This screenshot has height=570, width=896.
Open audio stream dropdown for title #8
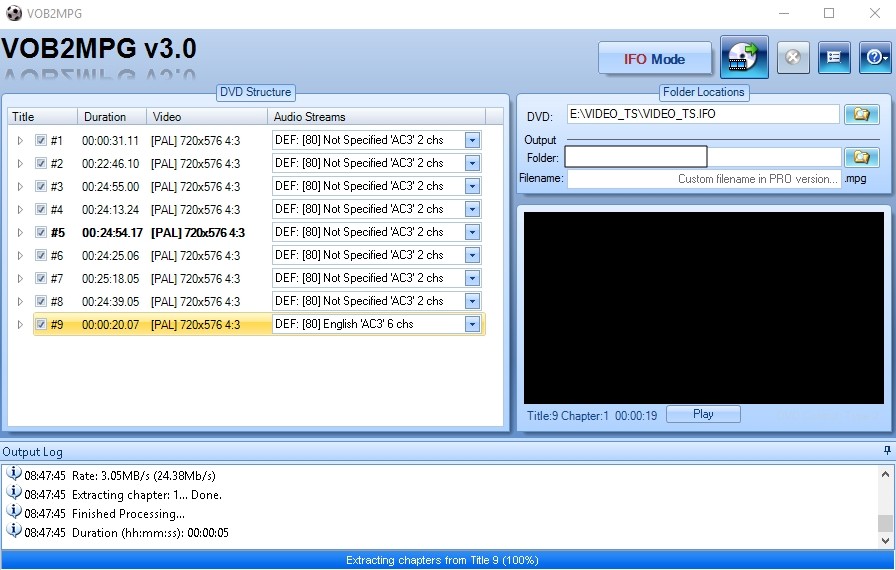(472, 301)
